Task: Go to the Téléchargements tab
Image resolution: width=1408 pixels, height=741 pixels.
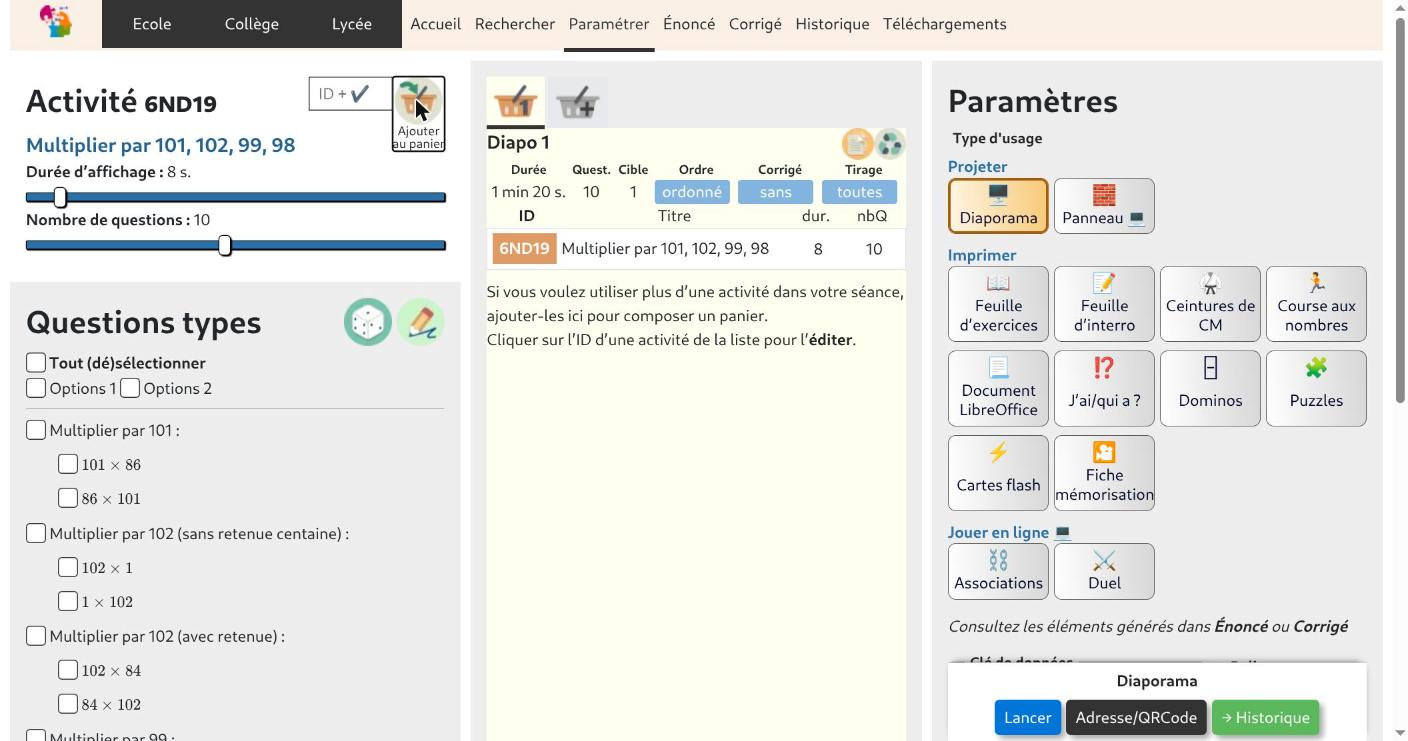Action: [945, 24]
